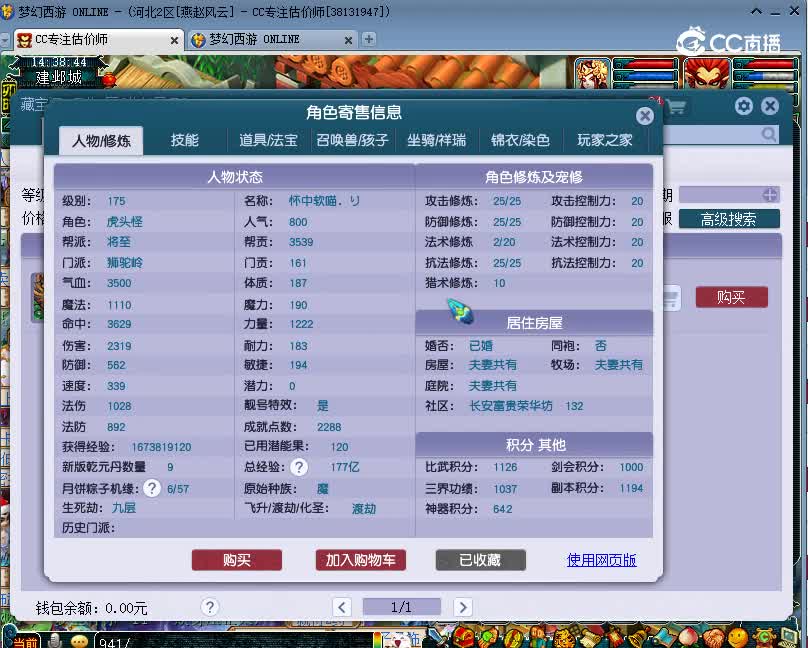Close the 角色寄售信息 dialog
Viewport: 808px width, 648px height.
[645, 116]
